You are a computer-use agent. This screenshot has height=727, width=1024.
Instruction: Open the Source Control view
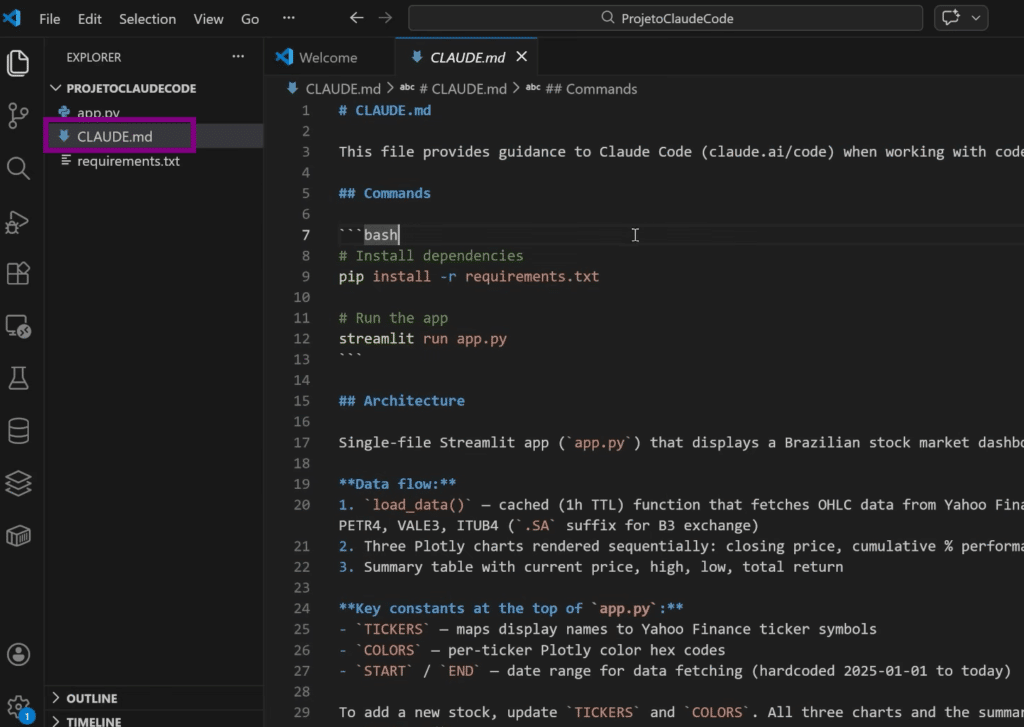click(x=18, y=116)
